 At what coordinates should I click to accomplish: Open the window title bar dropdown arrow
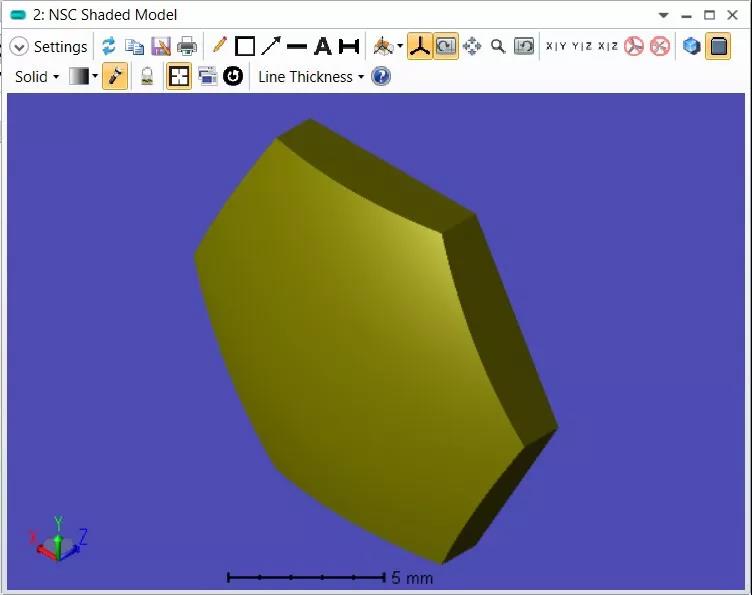click(663, 15)
